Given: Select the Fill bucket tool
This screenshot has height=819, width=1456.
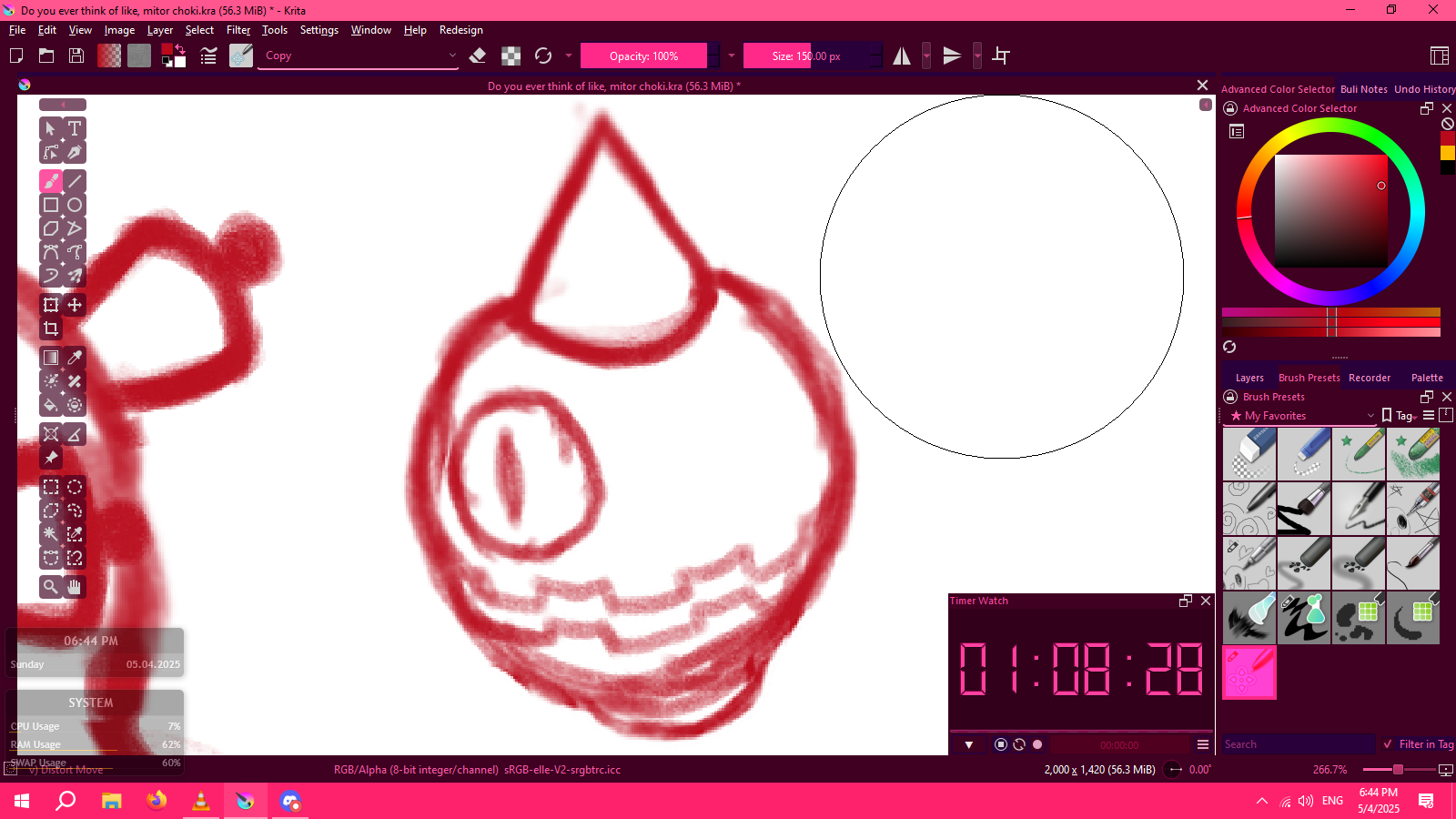Looking at the screenshot, I should (x=51, y=405).
